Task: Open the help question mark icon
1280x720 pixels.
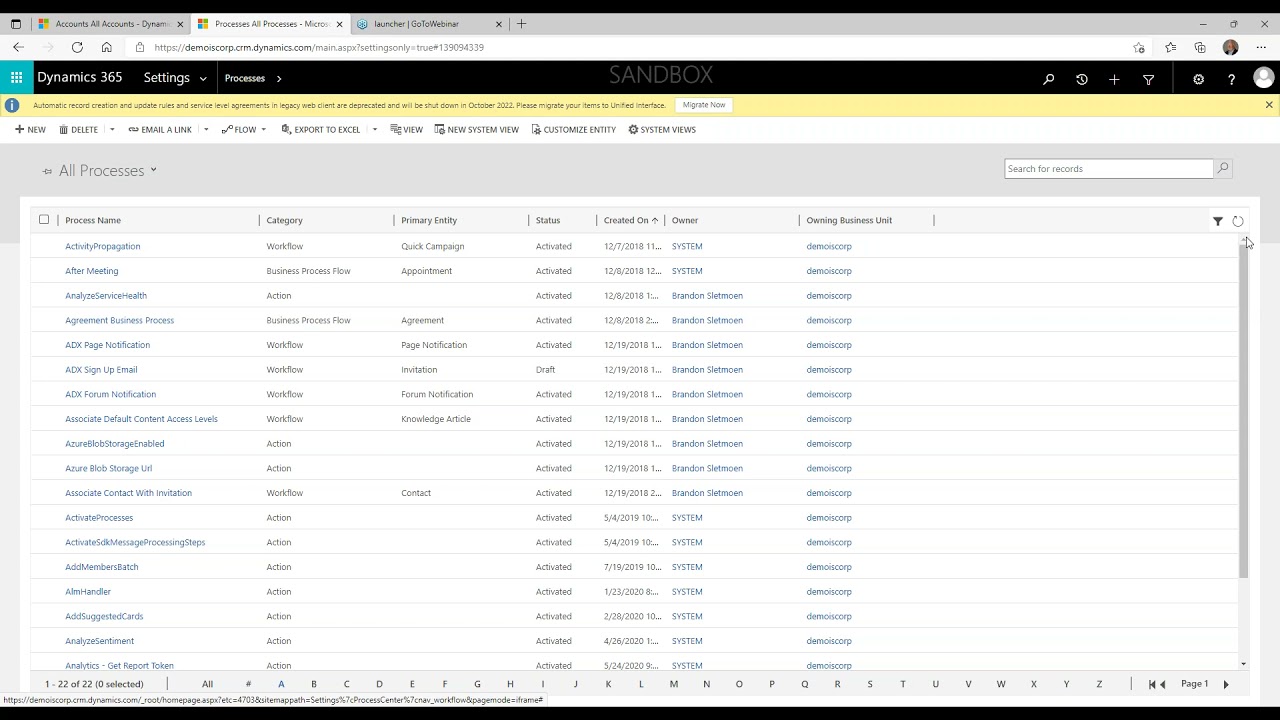Action: click(x=1231, y=79)
